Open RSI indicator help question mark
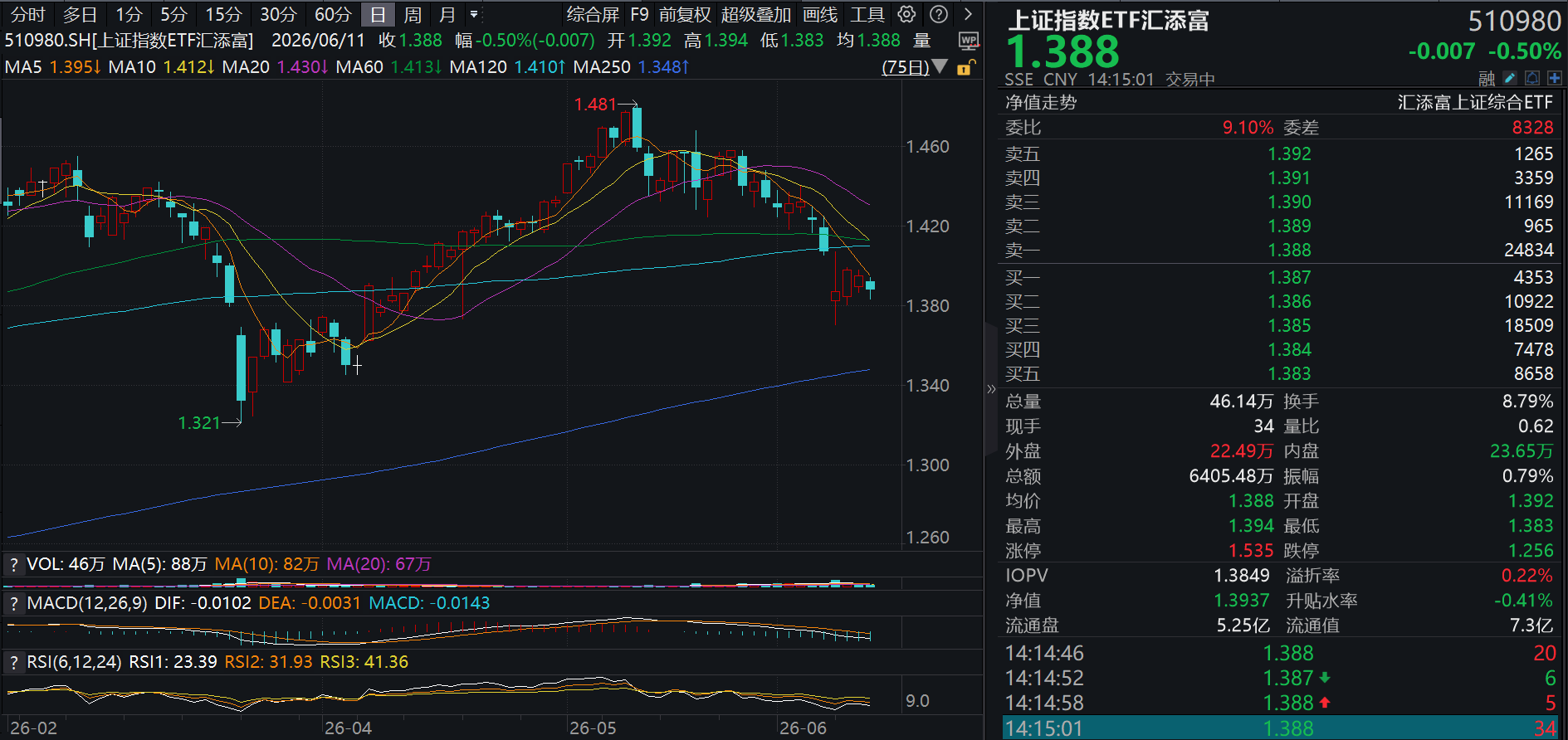 coord(13,662)
